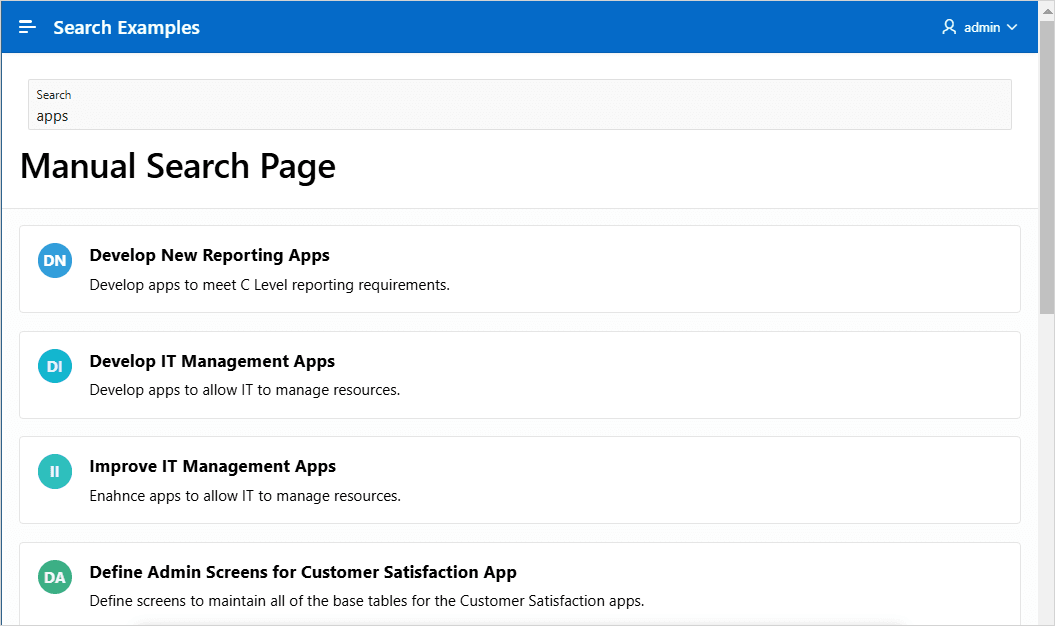
Task: Open Improve IT Management Apps result
Action: pyautogui.click(x=213, y=466)
